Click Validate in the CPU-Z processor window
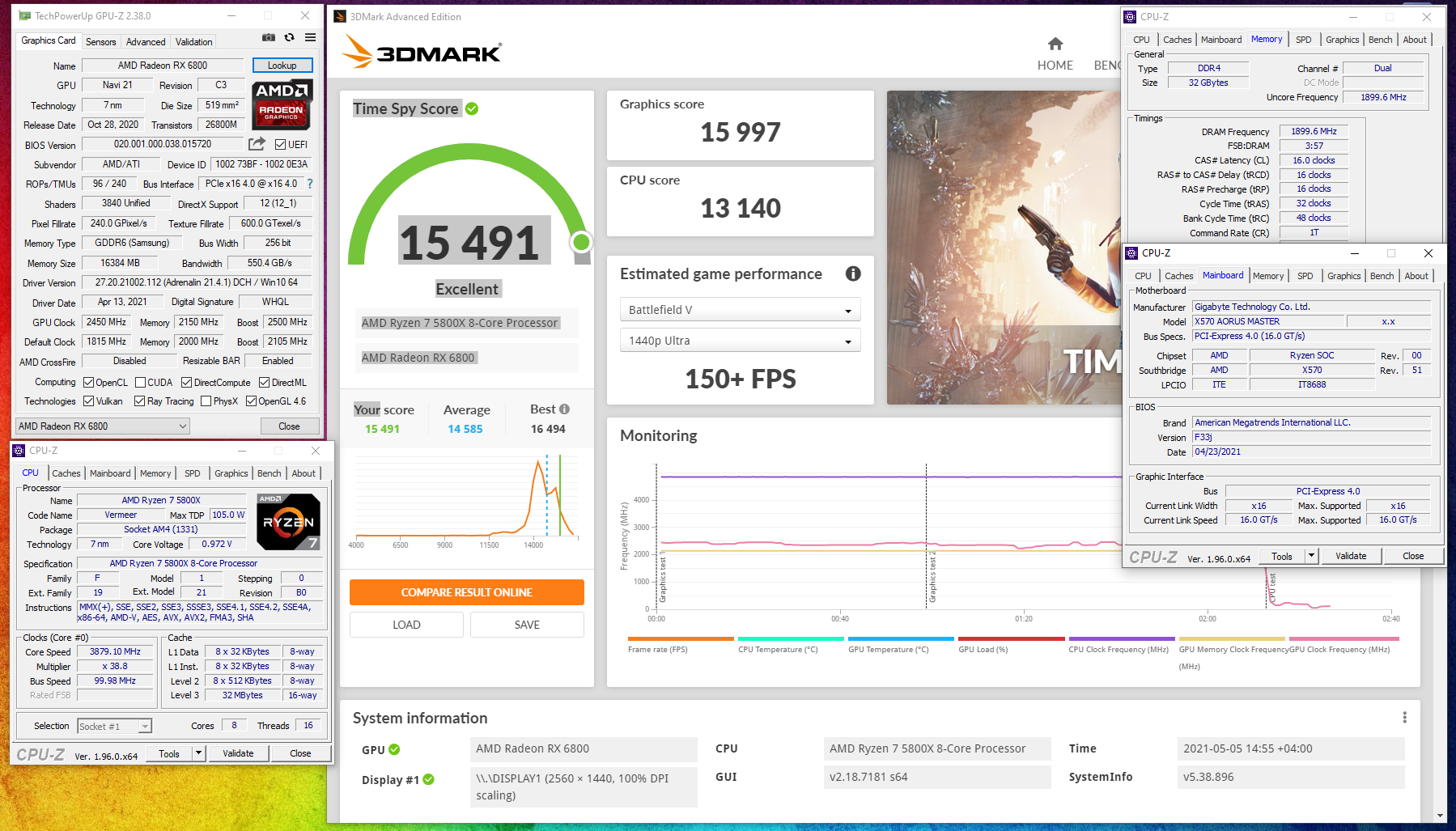1456x831 pixels. (x=238, y=753)
